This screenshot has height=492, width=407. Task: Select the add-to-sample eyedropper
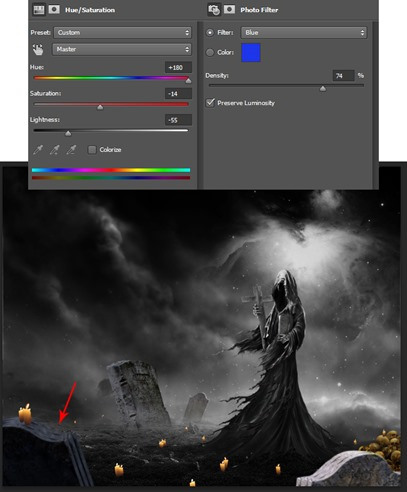pos(54,150)
